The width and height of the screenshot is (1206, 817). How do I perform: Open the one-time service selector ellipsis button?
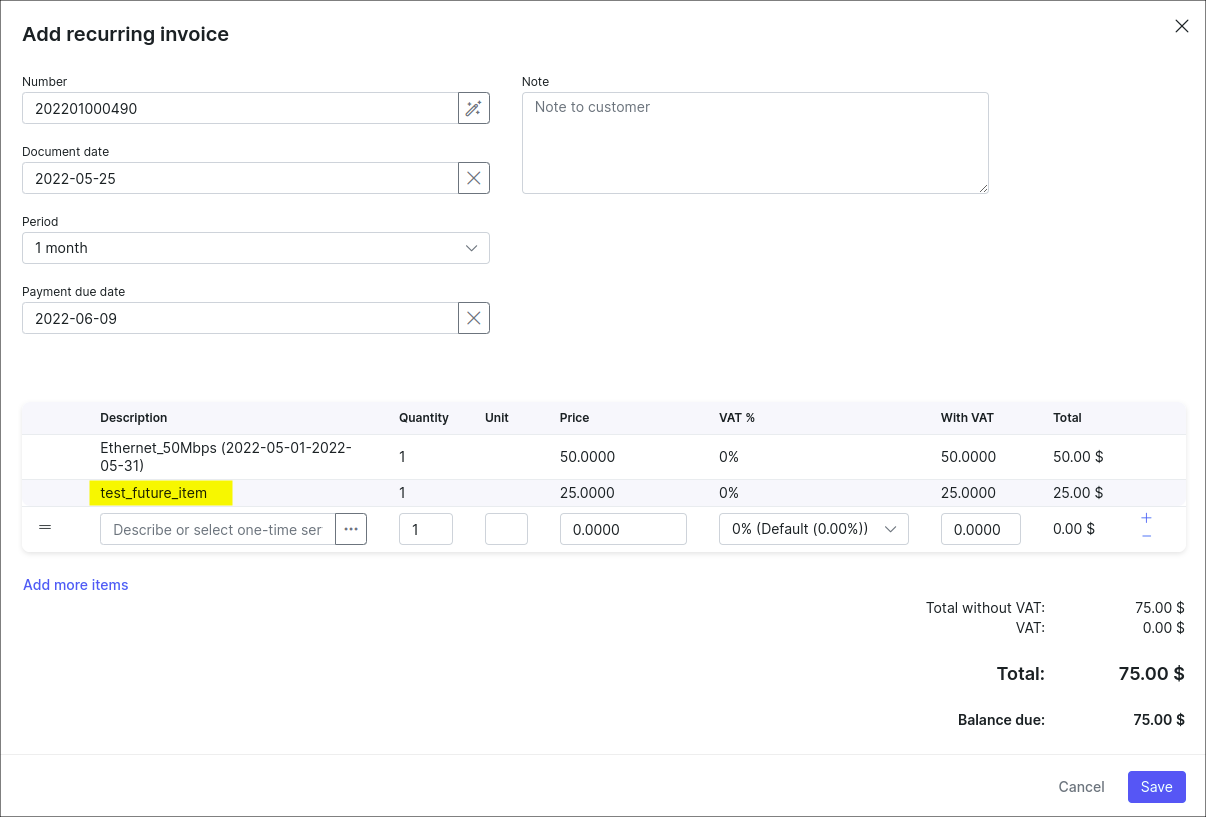pos(351,529)
